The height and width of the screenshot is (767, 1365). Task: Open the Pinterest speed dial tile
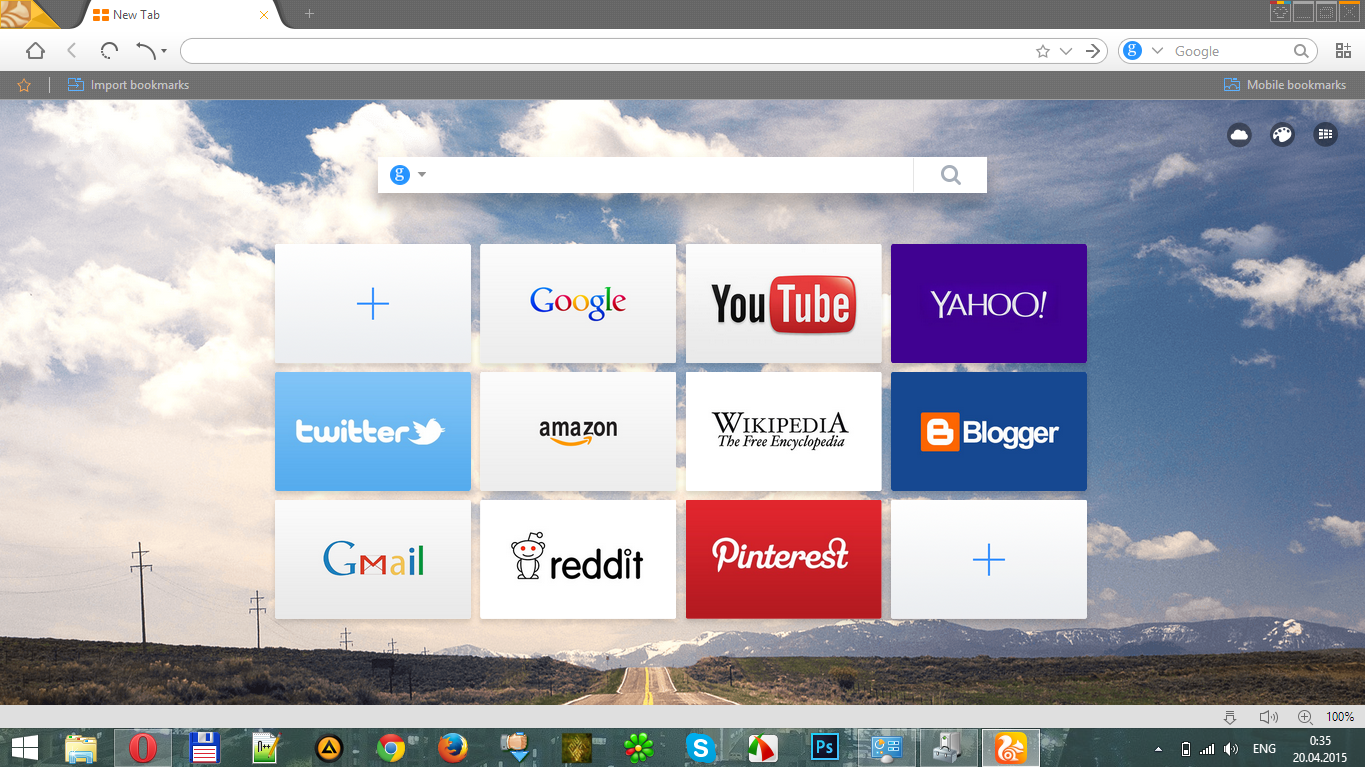783,559
